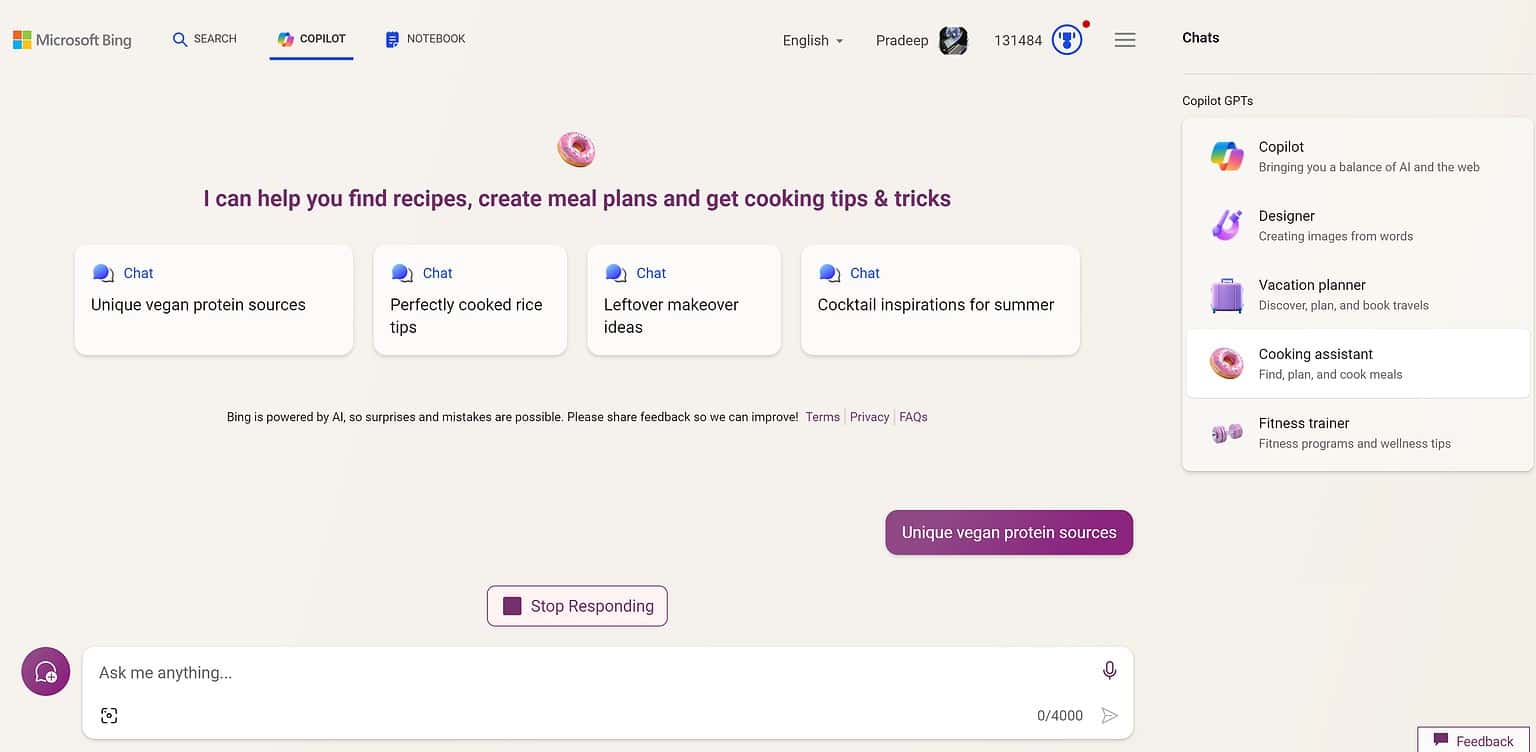
Task: Click the 'Copilot GPTs' section label
Action: point(1217,101)
